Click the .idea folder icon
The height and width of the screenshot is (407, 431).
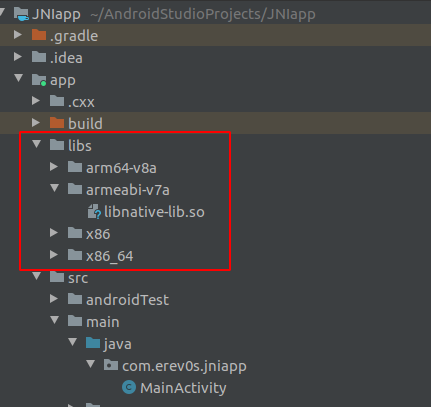(39, 57)
